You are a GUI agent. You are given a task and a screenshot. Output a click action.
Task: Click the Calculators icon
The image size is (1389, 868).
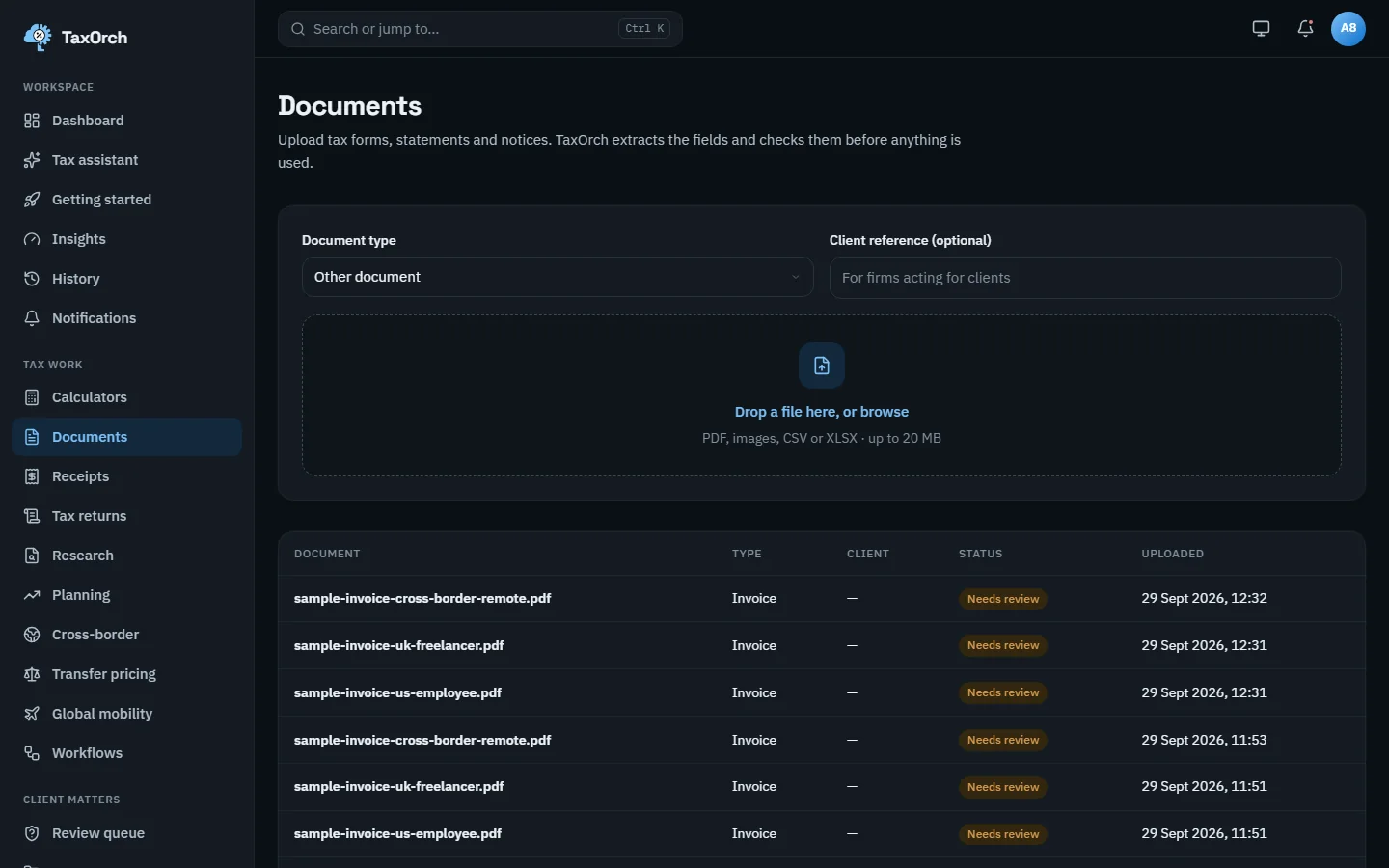coord(32,397)
